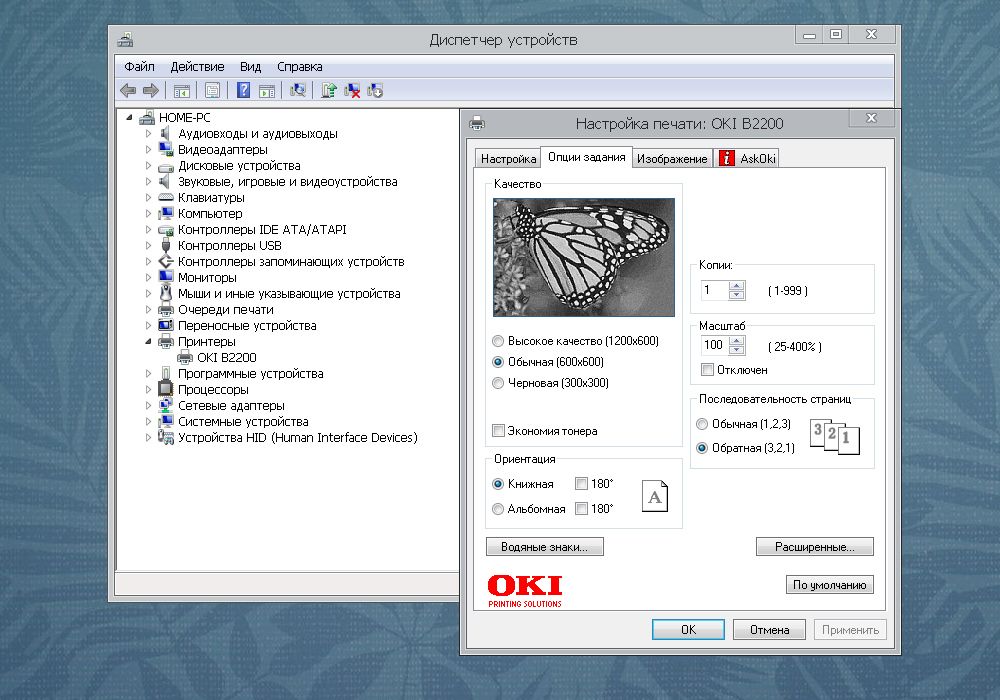Click the disable device icon with down arrow
Viewport: 1000px width, 700px height.
pos(375,91)
